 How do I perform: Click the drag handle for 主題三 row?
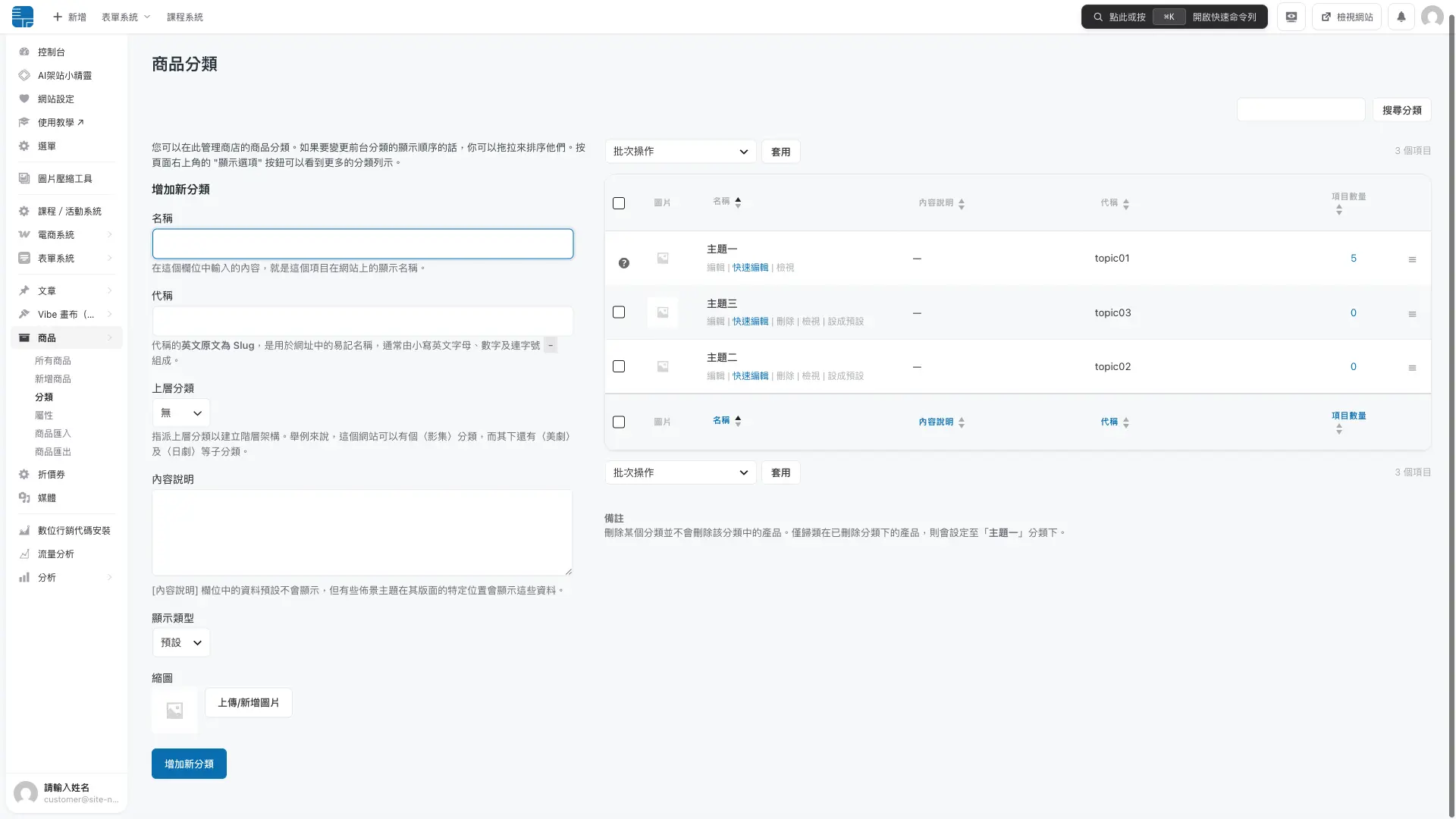(x=1412, y=314)
